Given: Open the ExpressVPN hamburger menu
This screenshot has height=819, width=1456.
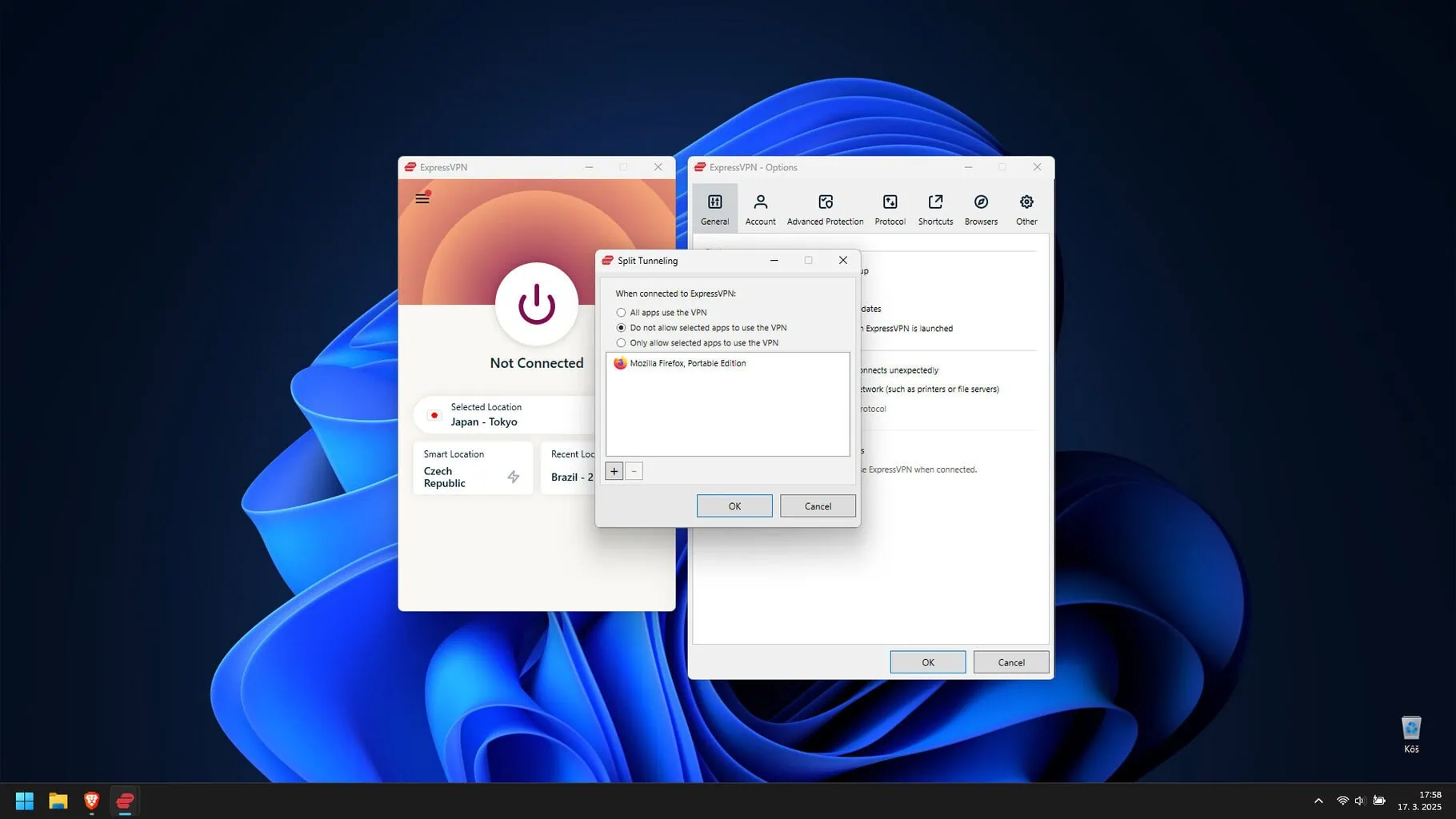Looking at the screenshot, I should pyautogui.click(x=422, y=198).
